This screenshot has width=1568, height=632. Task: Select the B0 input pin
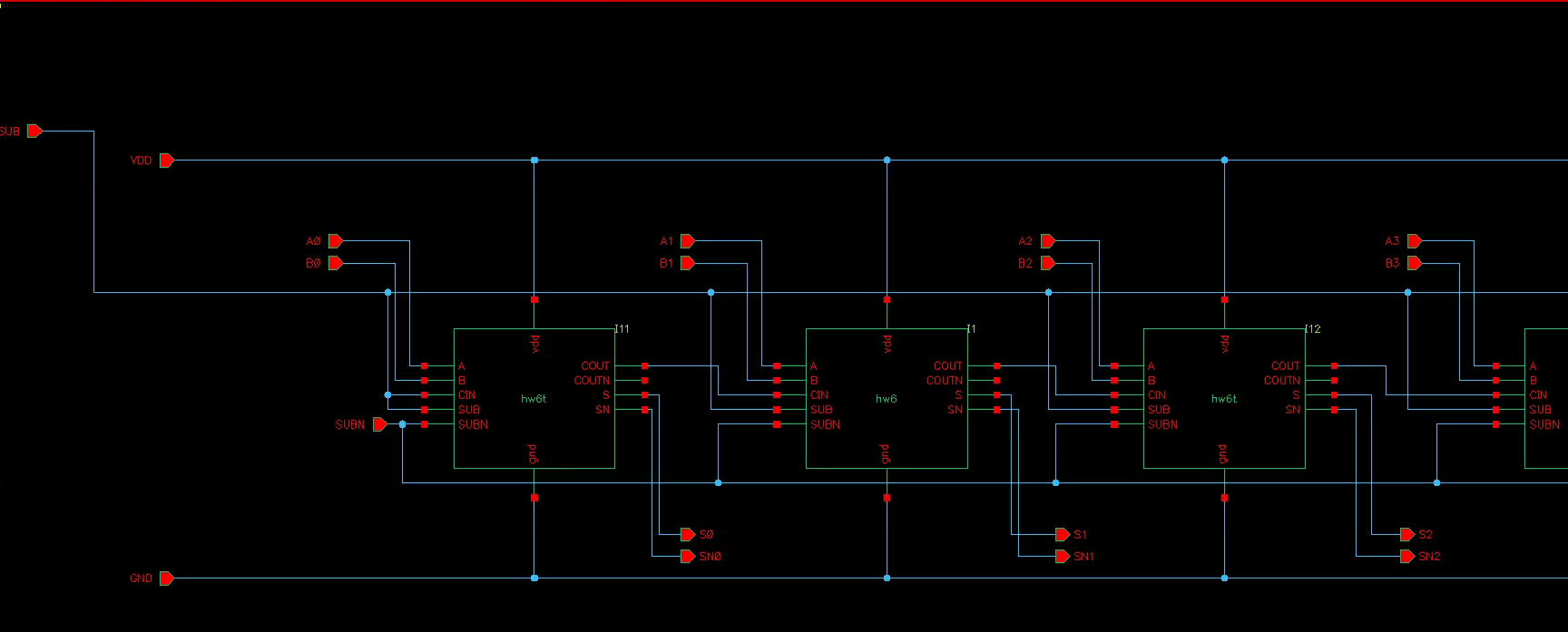[x=335, y=263]
